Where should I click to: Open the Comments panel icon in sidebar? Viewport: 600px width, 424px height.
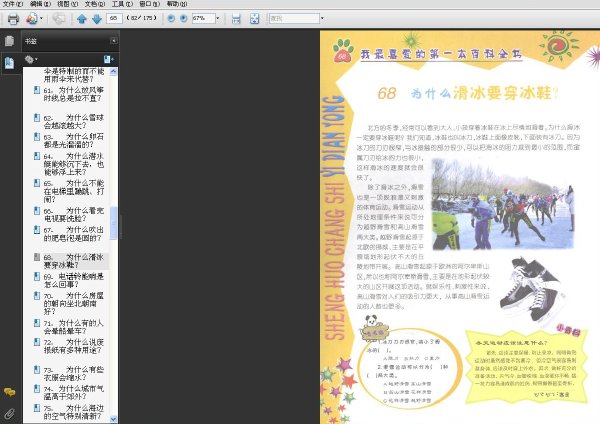click(x=10, y=392)
